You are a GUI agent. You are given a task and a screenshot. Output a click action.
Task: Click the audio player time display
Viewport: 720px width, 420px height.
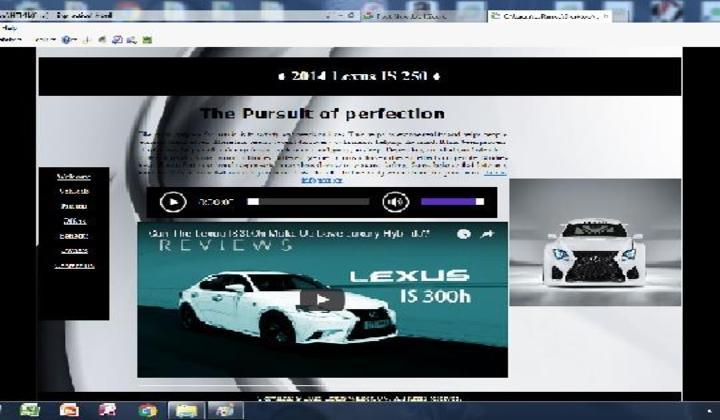click(216, 202)
